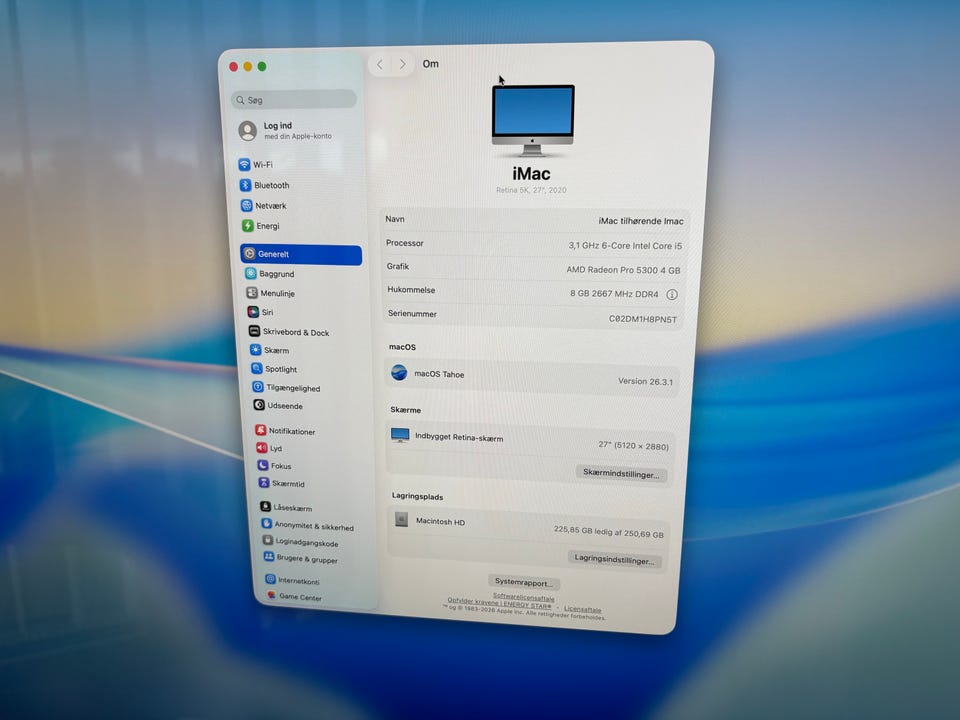Select the Notifikationer bell icon

coord(260,431)
